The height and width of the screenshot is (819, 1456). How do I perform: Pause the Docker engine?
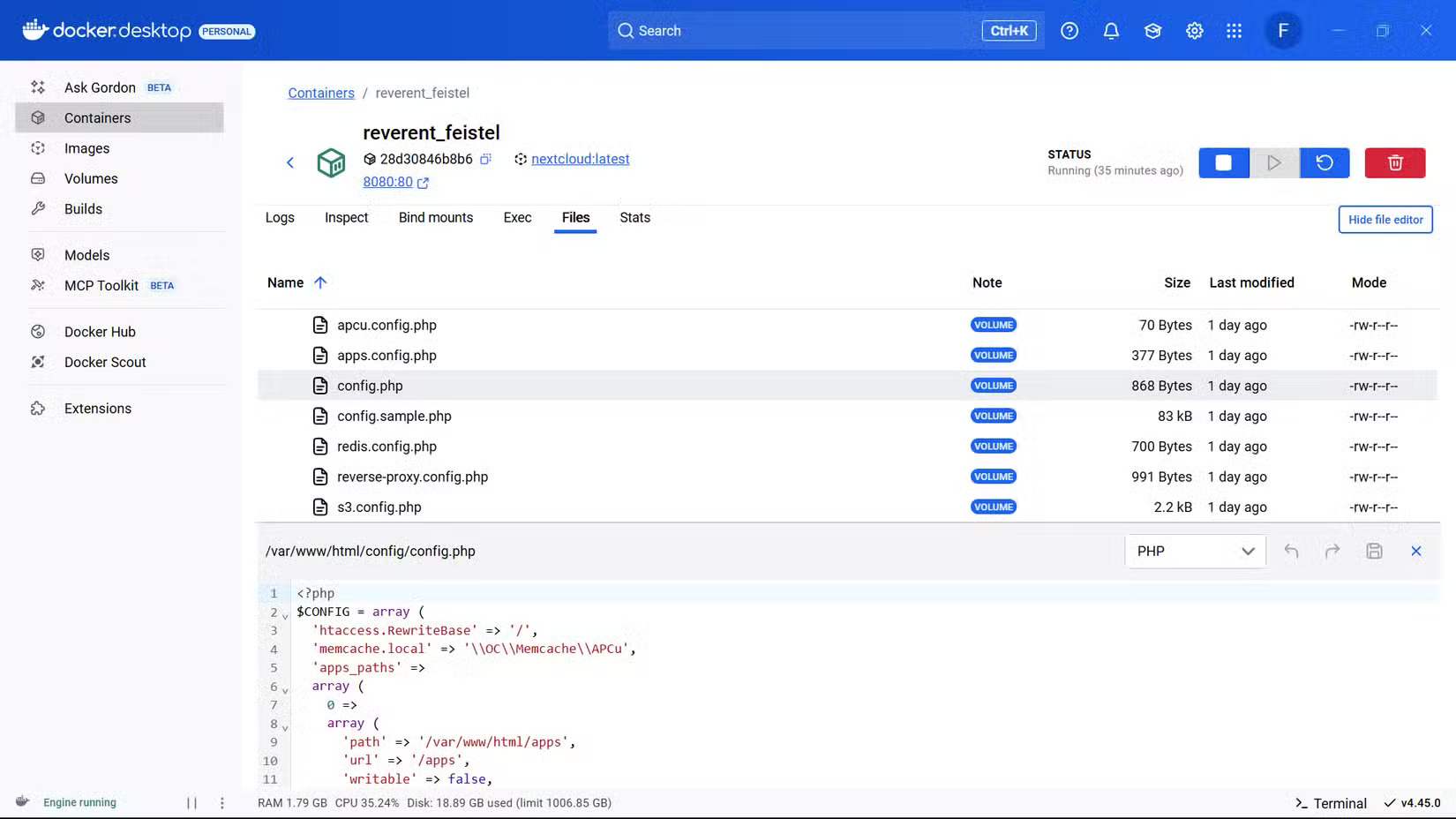pos(192,803)
